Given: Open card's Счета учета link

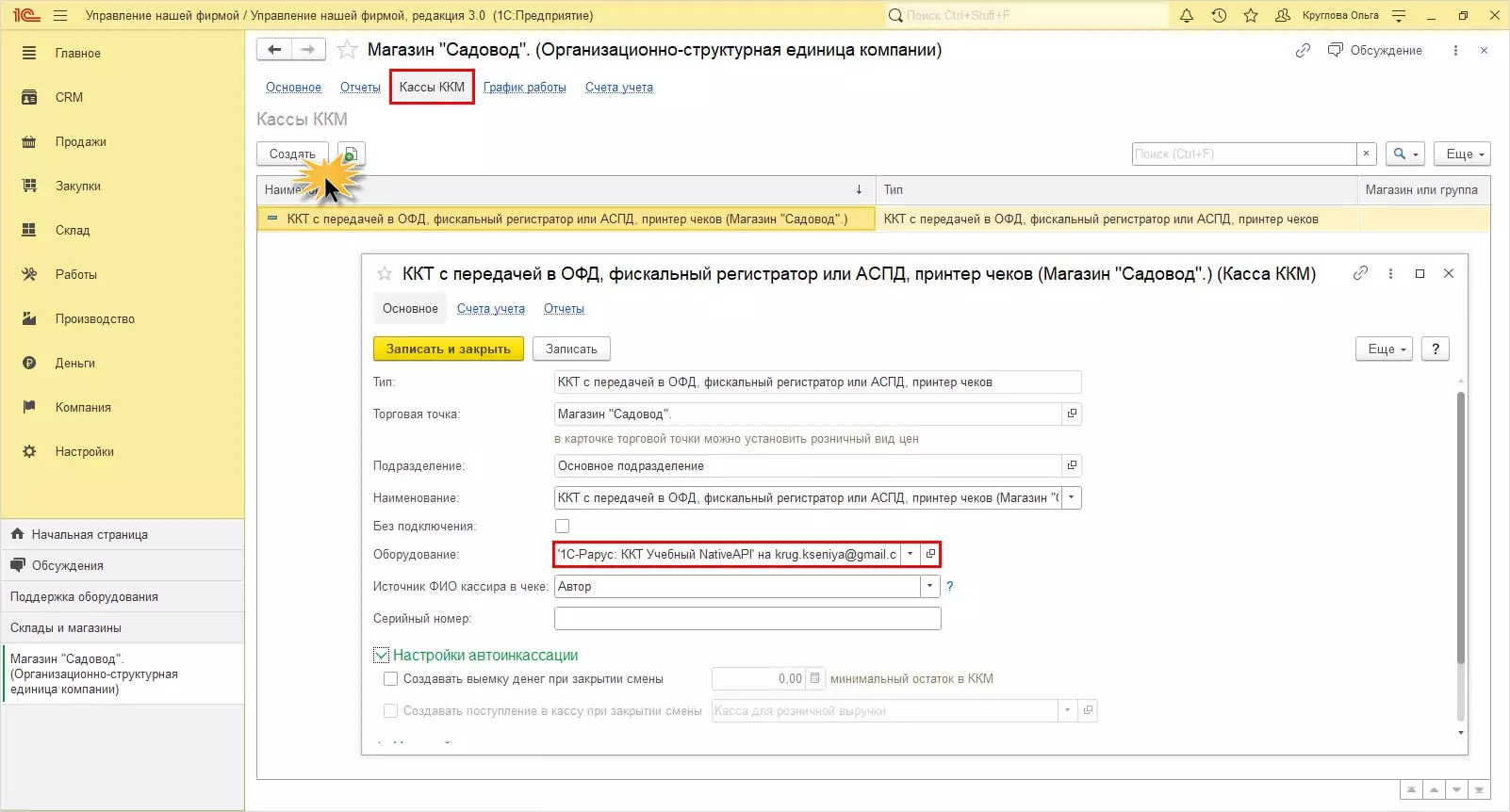Looking at the screenshot, I should coord(491,309).
